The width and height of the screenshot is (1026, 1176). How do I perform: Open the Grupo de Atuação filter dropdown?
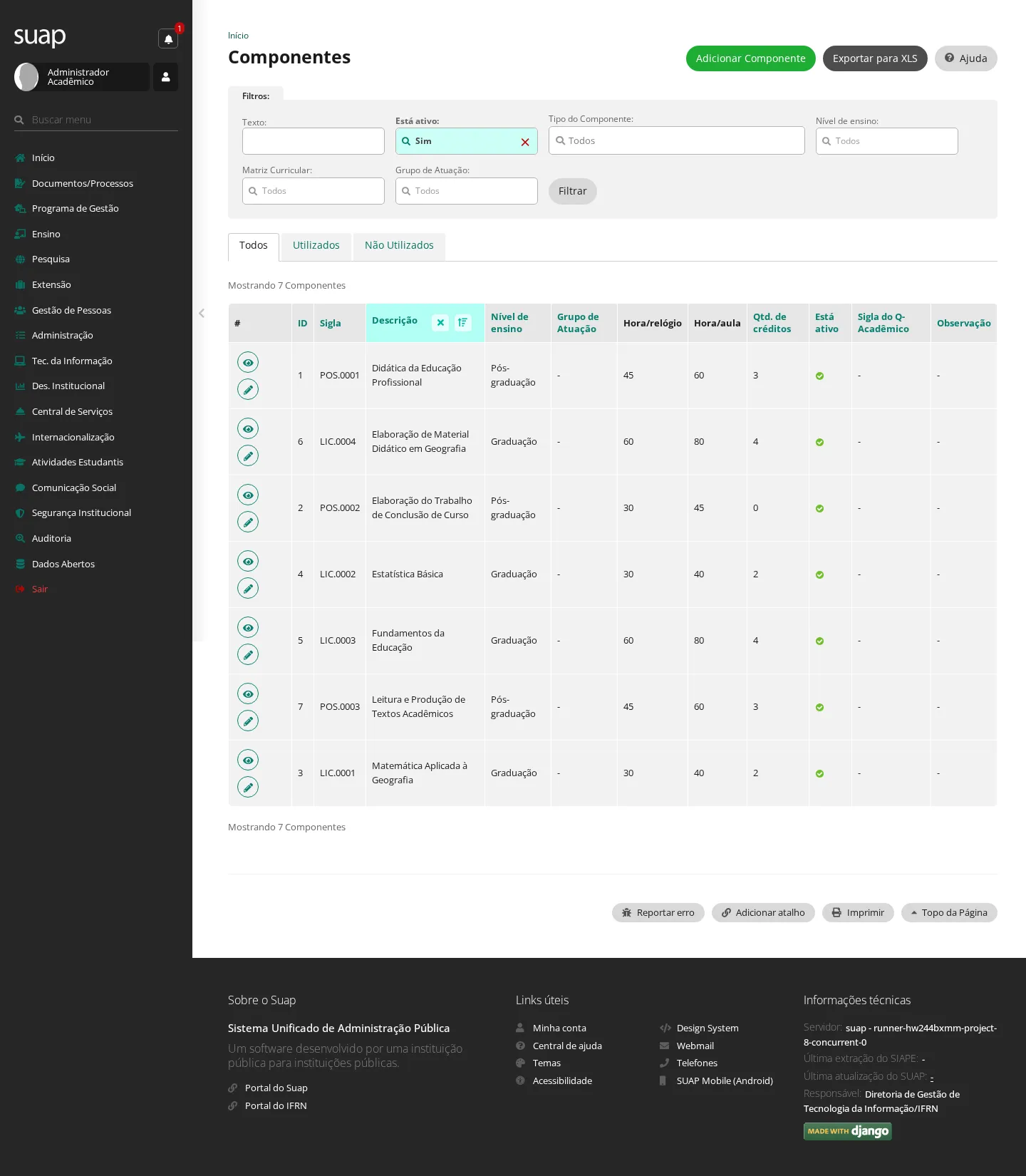pyautogui.click(x=467, y=191)
